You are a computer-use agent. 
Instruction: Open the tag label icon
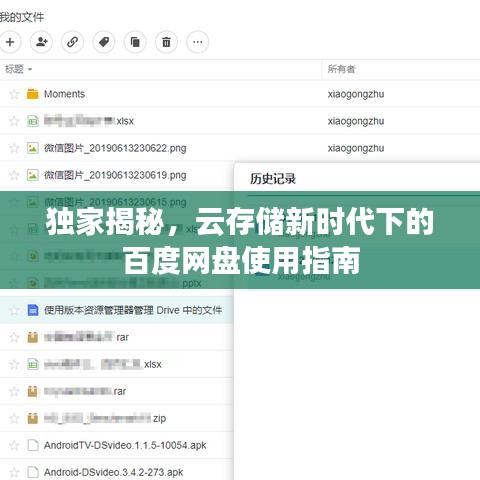[x=104, y=42]
